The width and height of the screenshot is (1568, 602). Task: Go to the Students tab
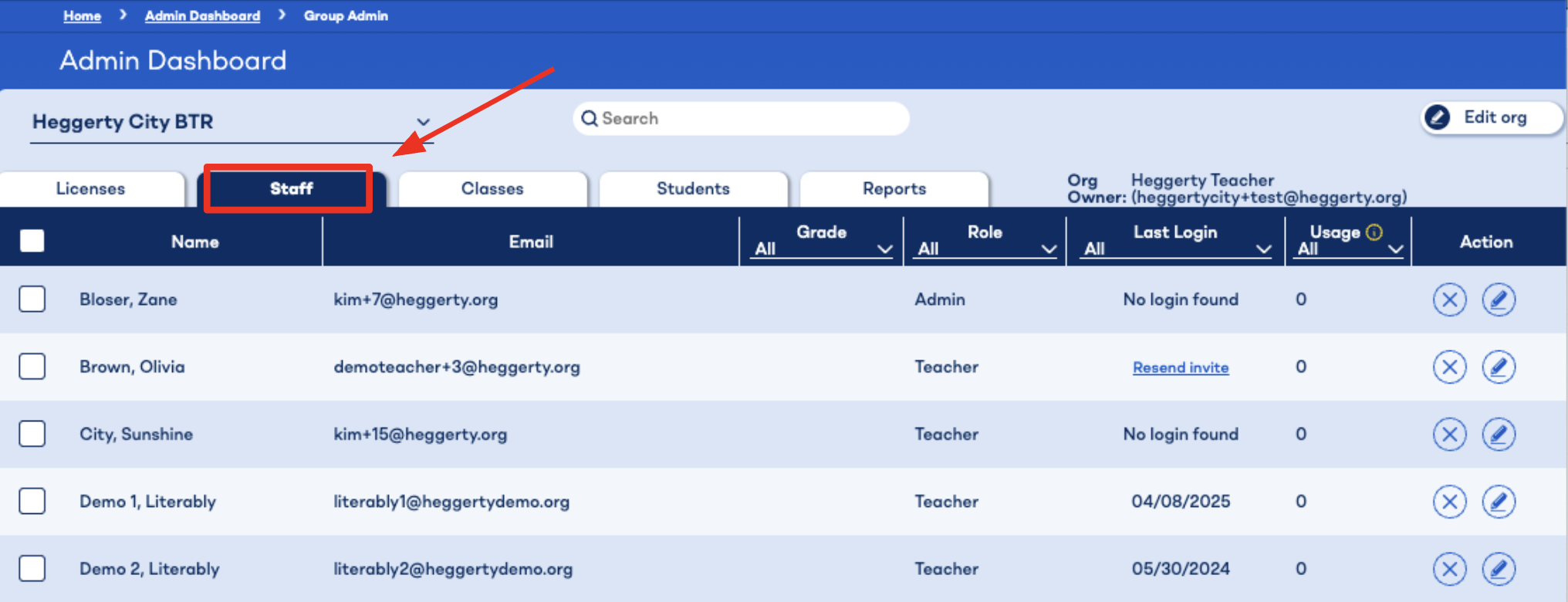click(x=693, y=189)
